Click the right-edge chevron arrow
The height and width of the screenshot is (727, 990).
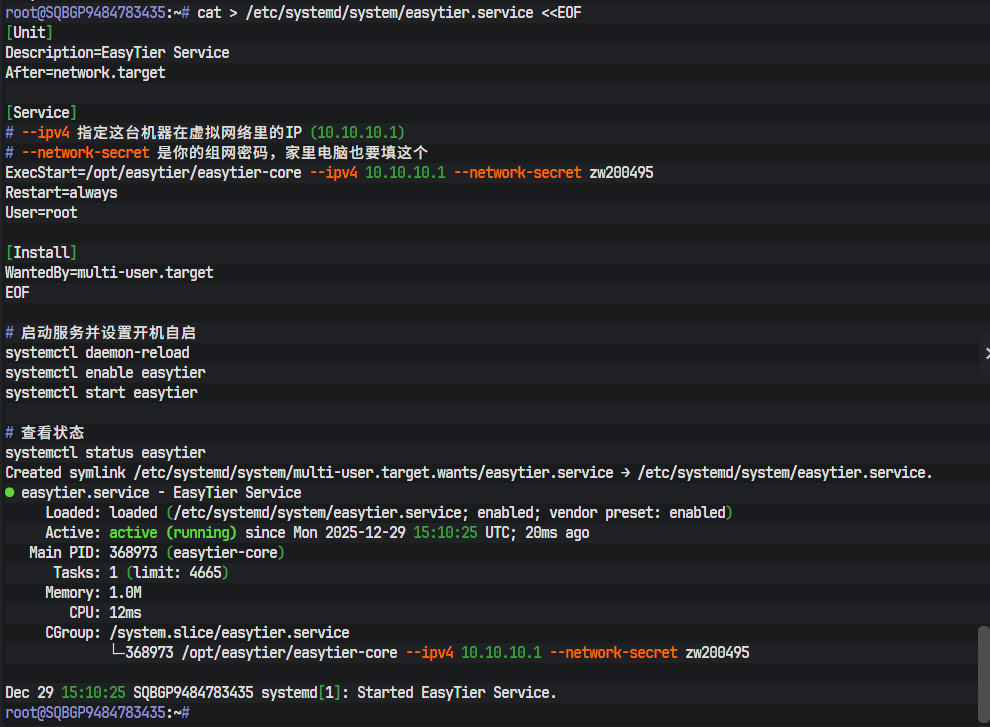pyautogui.click(x=987, y=353)
